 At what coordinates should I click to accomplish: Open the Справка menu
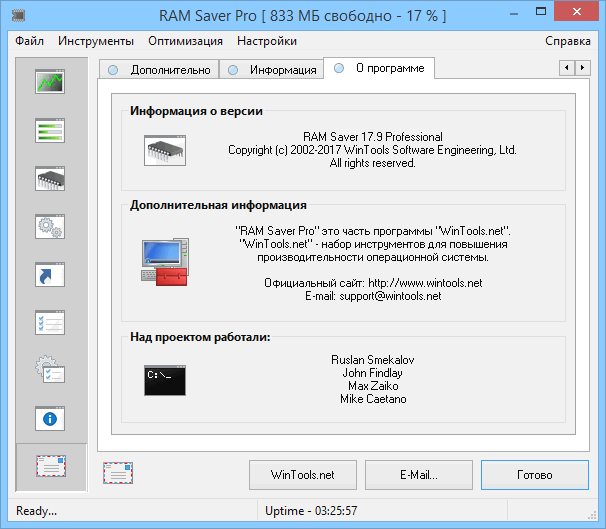click(568, 41)
